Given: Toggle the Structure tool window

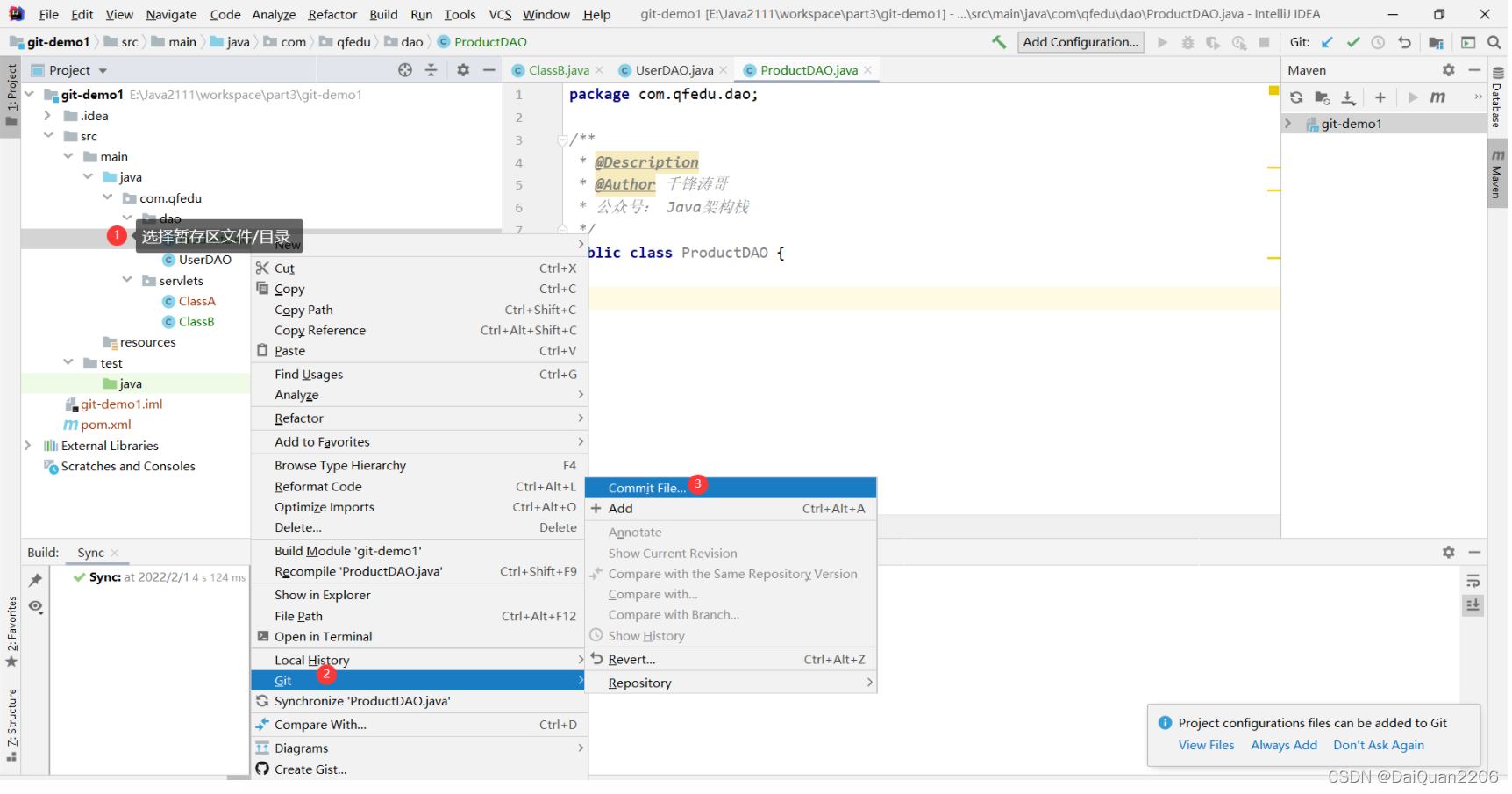Looking at the screenshot, I should pyautogui.click(x=11, y=724).
